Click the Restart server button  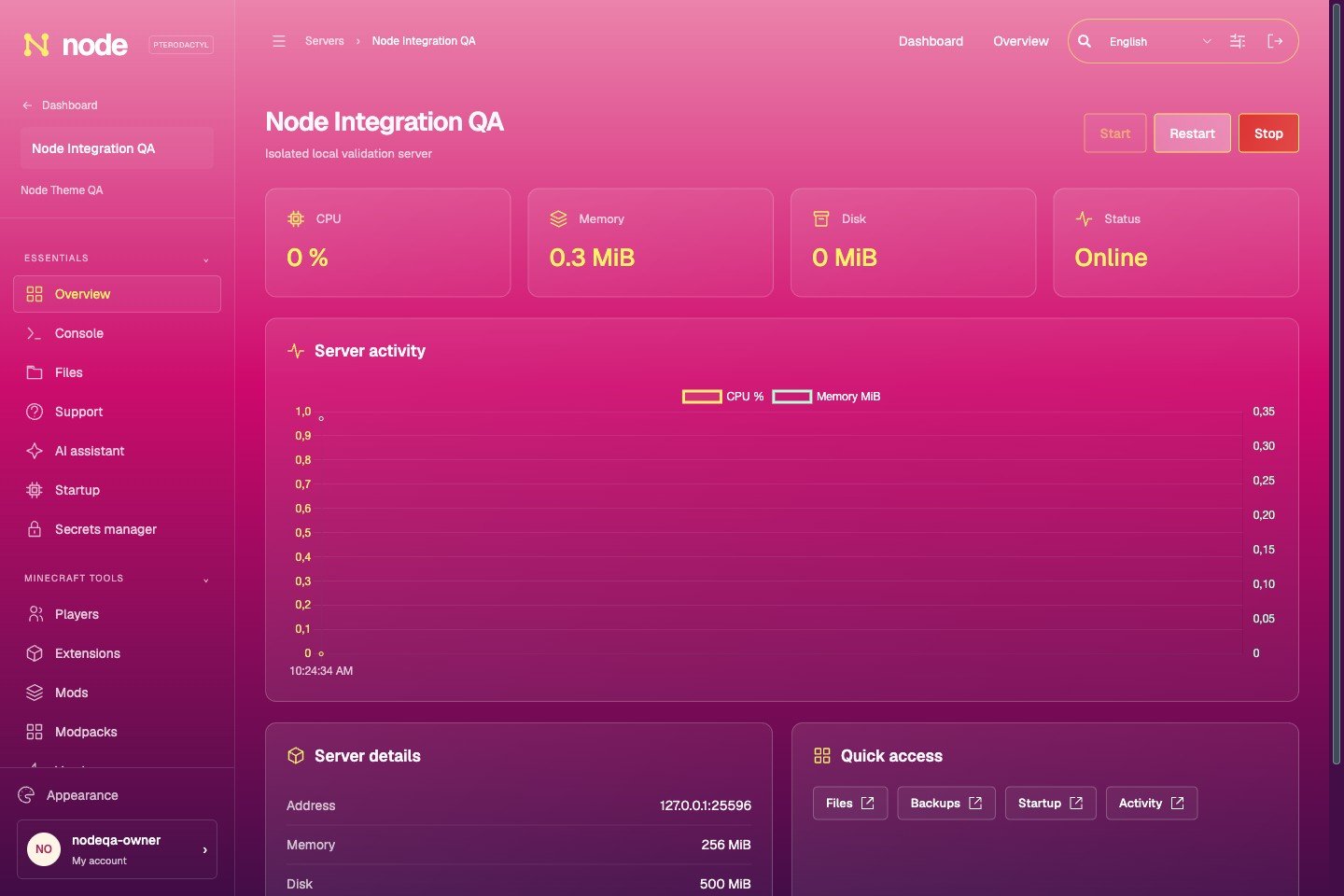click(x=1192, y=133)
